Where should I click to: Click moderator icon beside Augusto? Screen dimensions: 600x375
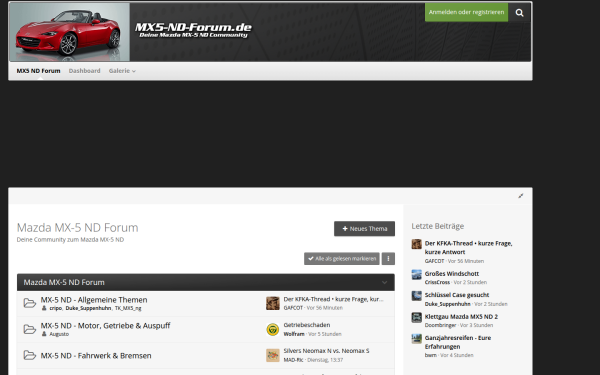[44, 334]
